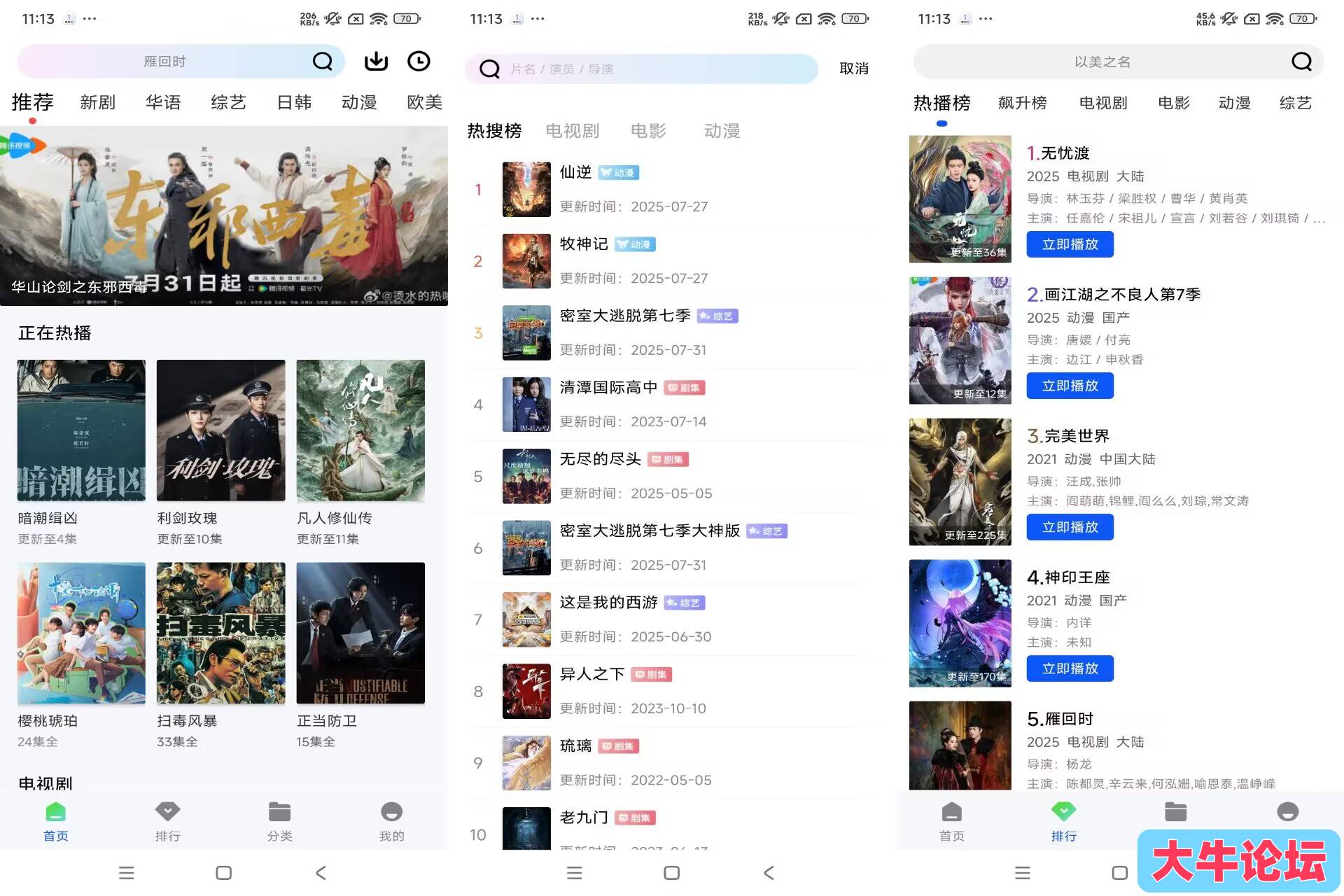Focus the 以美之名 search field
The width and height of the screenshot is (1344, 896).
click(x=1118, y=62)
